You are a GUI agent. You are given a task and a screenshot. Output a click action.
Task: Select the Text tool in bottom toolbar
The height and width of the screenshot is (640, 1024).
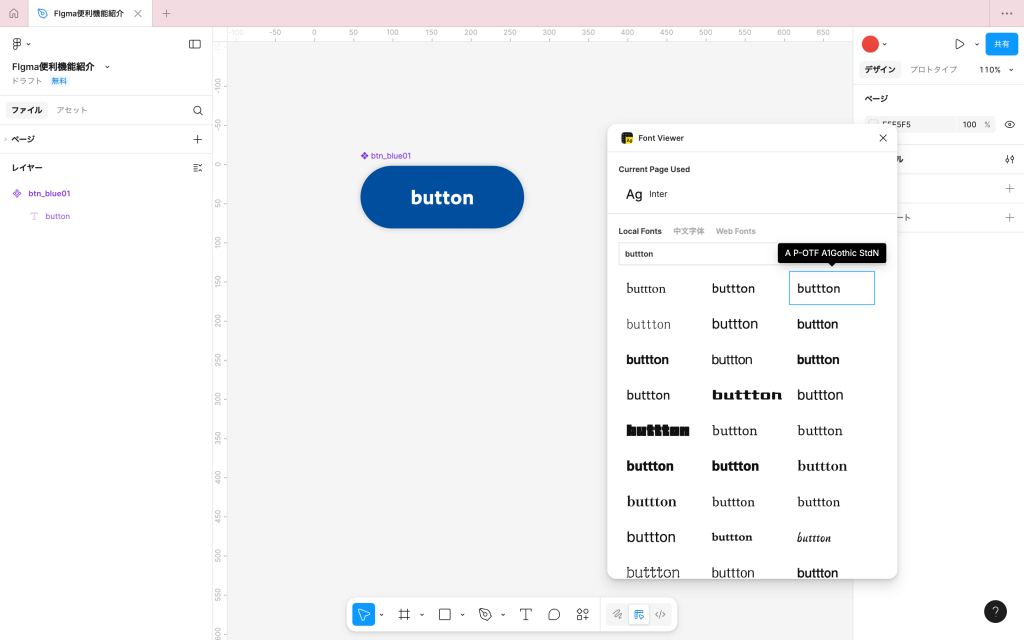point(525,614)
